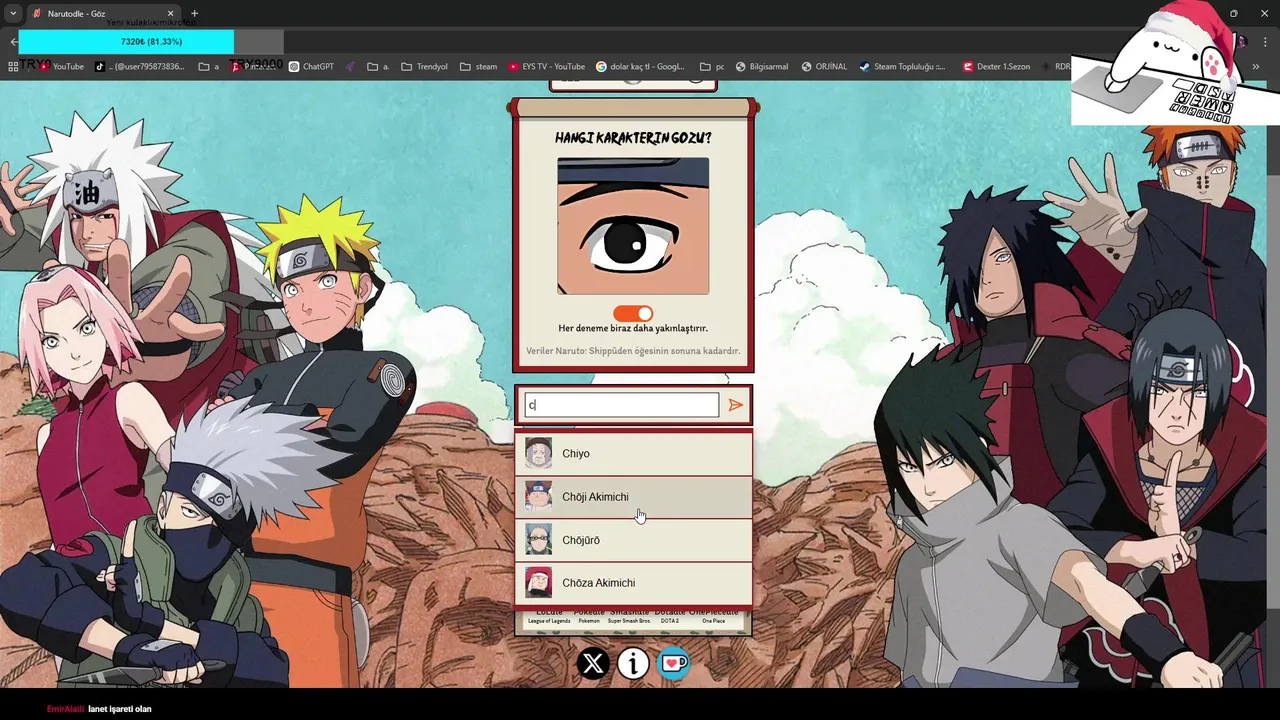
Task: Open the OnePiecedle One Piece link
Action: pyautogui.click(x=714, y=616)
